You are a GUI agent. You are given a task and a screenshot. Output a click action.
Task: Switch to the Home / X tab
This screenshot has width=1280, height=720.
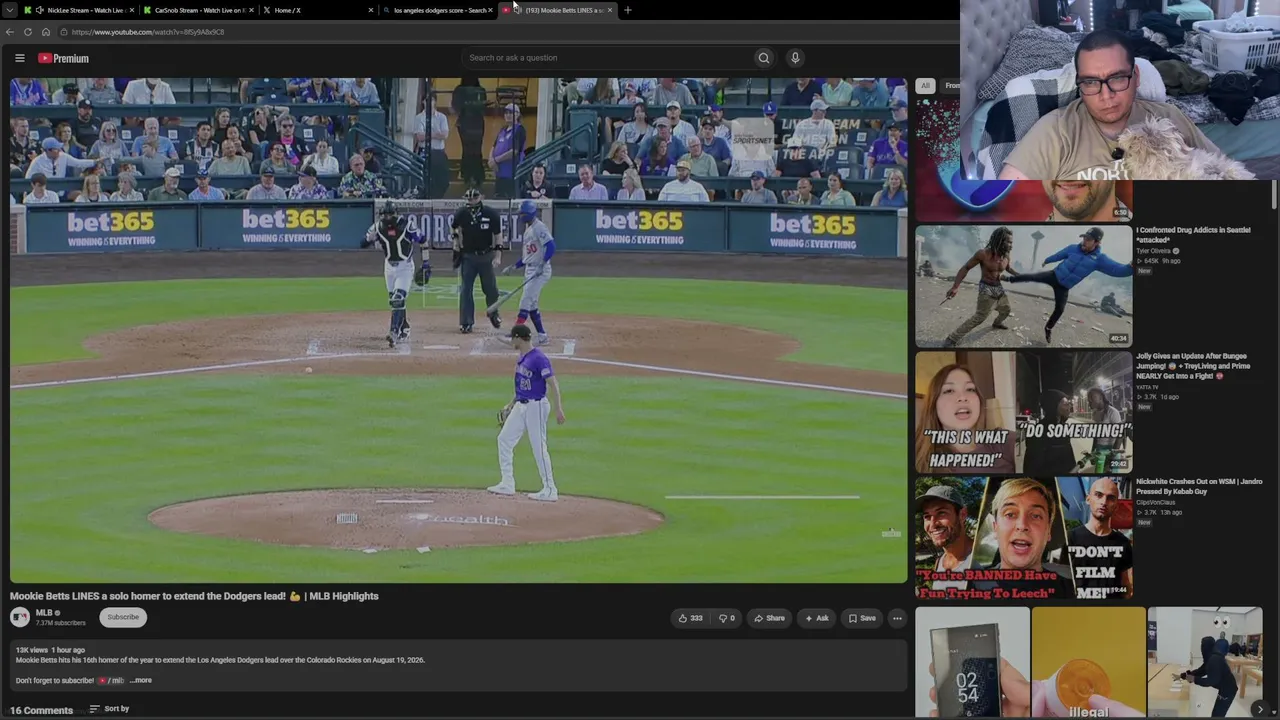pyautogui.click(x=318, y=10)
